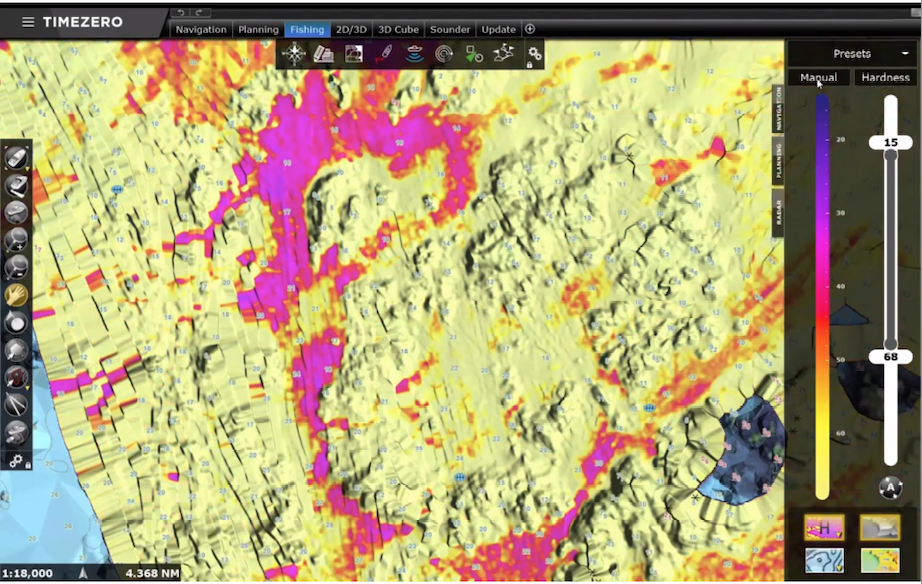
Task: Click the Manual button
Action: pos(819,77)
